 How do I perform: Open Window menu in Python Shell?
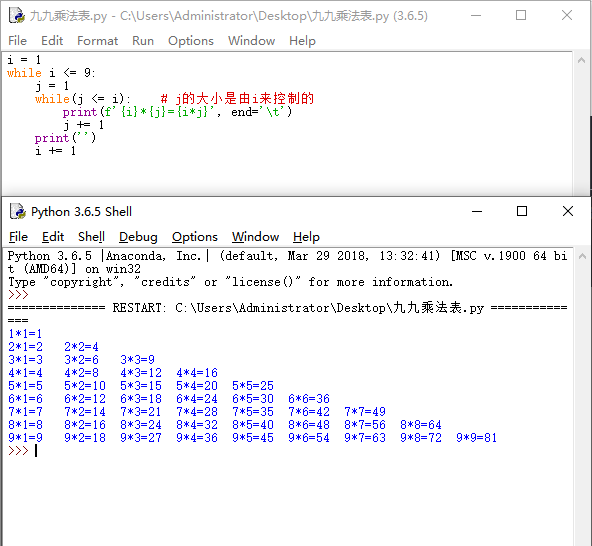tap(255, 237)
